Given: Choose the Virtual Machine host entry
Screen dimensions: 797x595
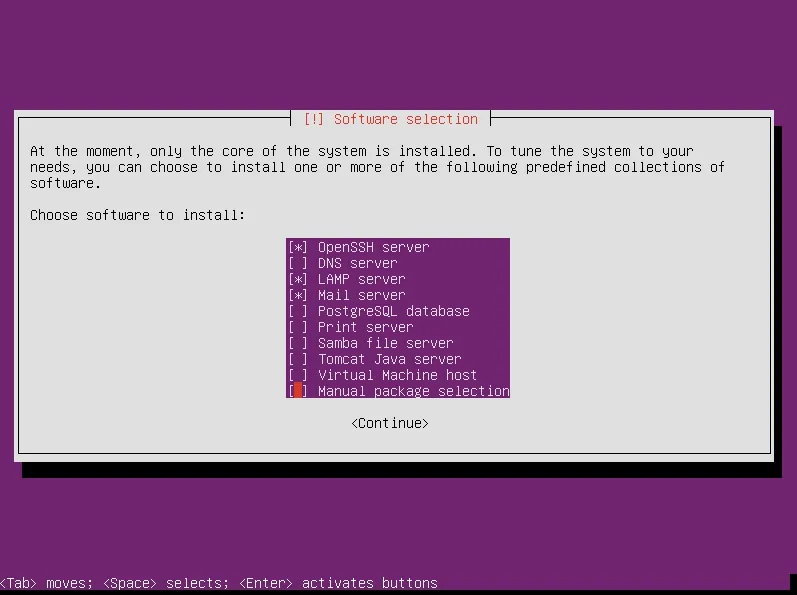Looking at the screenshot, I should coord(398,375).
